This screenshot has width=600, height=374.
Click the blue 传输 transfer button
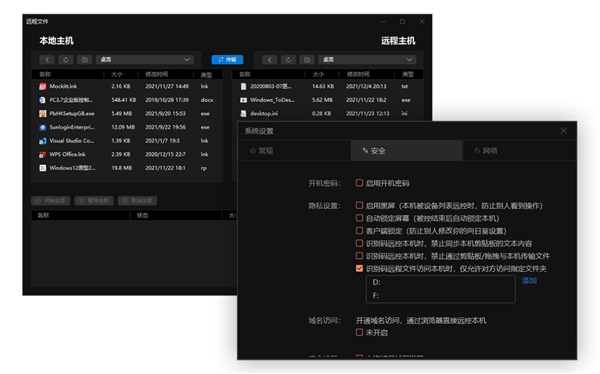(227, 60)
